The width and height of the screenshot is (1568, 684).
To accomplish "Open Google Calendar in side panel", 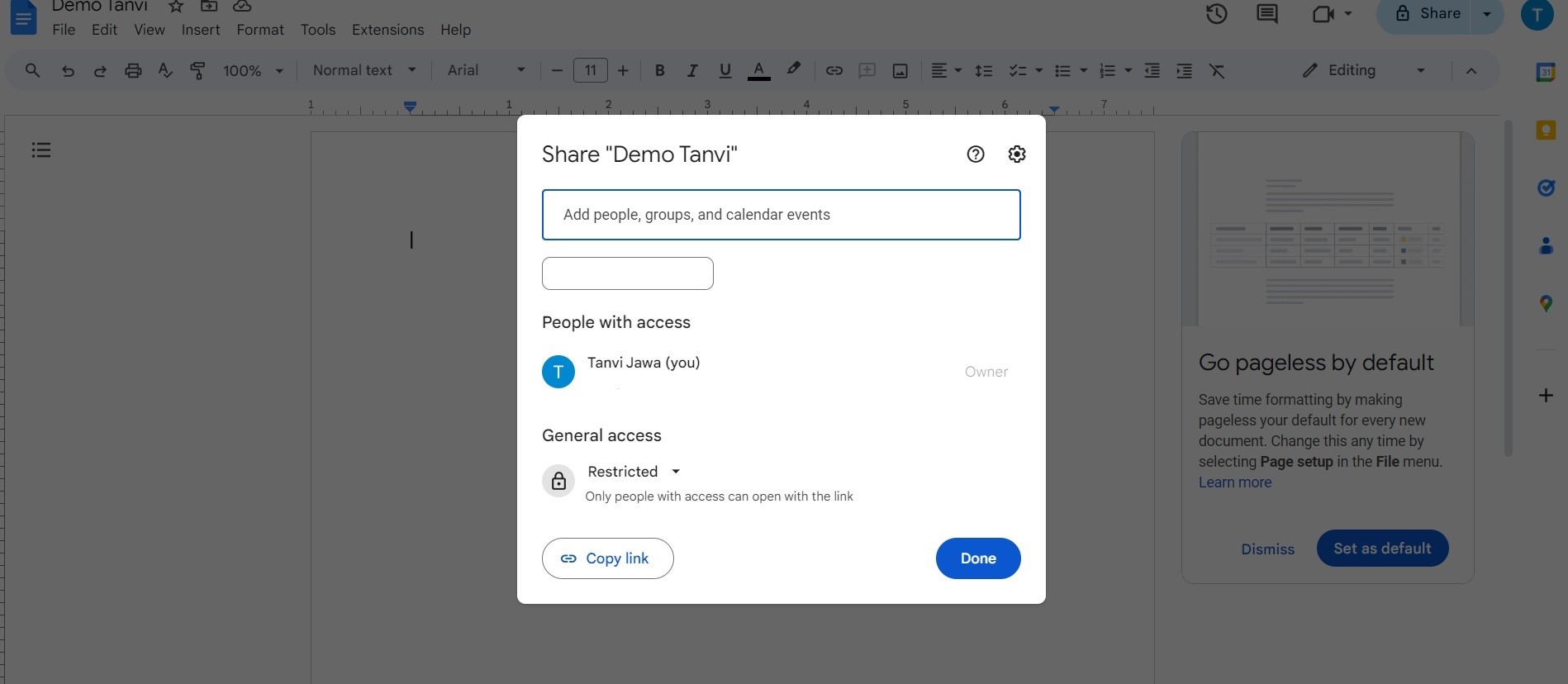I will [1546, 72].
